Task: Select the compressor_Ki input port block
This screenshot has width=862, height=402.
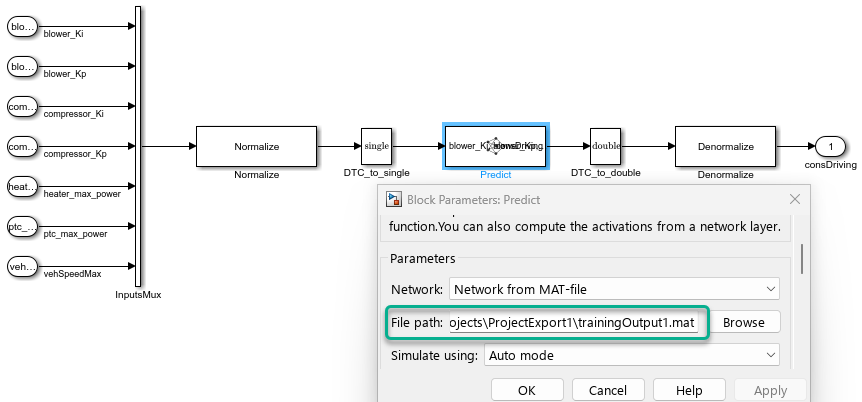Action: click(23, 107)
